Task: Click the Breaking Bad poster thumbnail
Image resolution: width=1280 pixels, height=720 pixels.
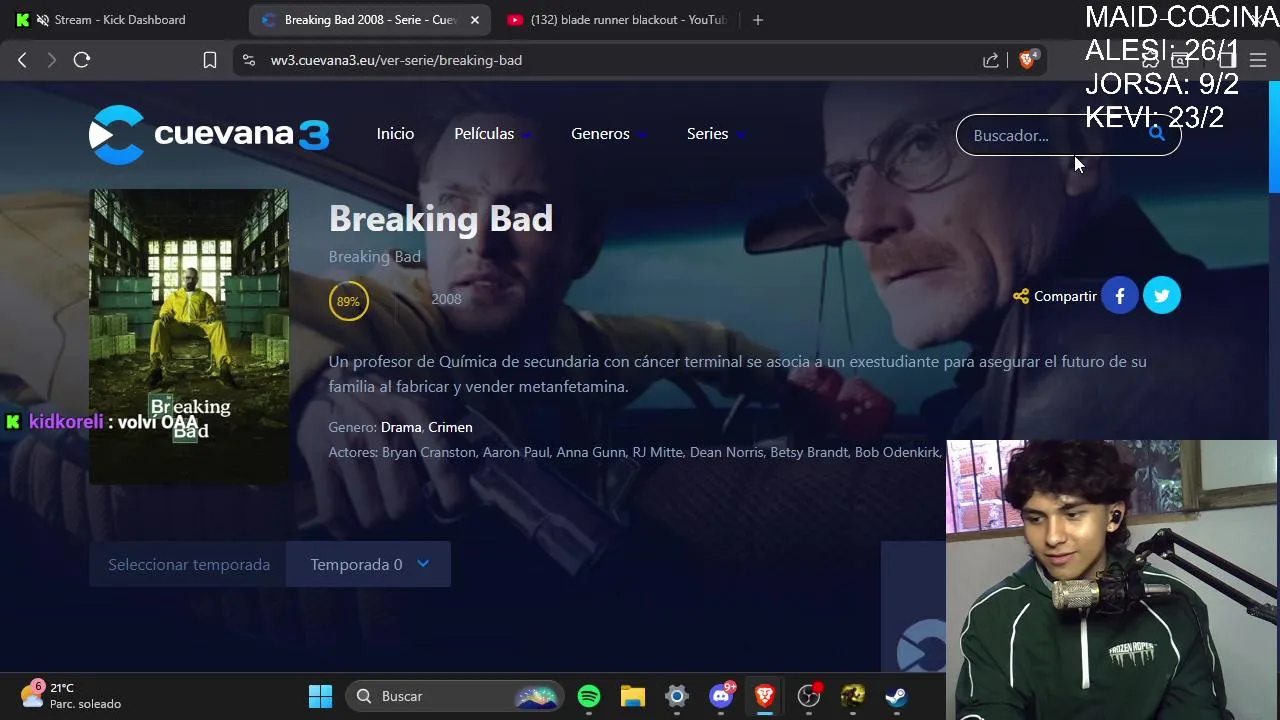Action: (189, 337)
